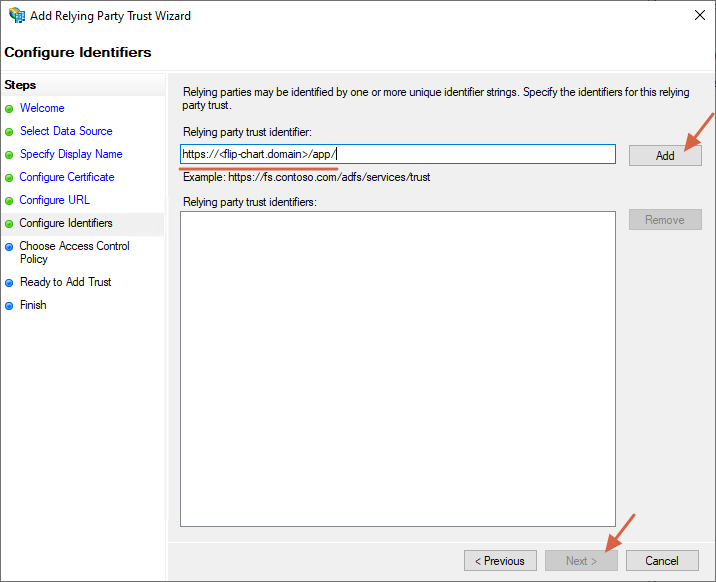Screen dimensions: 716x582
Task: Click the green bullet beside Configure URL
Action: click(x=9, y=201)
